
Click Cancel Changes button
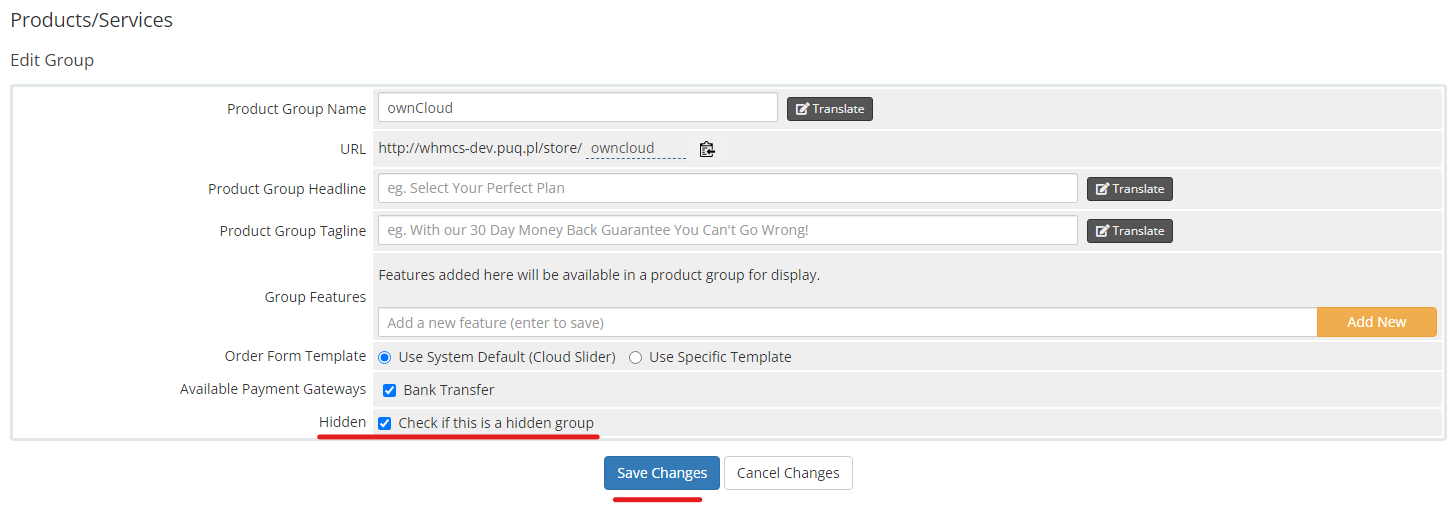(x=788, y=473)
